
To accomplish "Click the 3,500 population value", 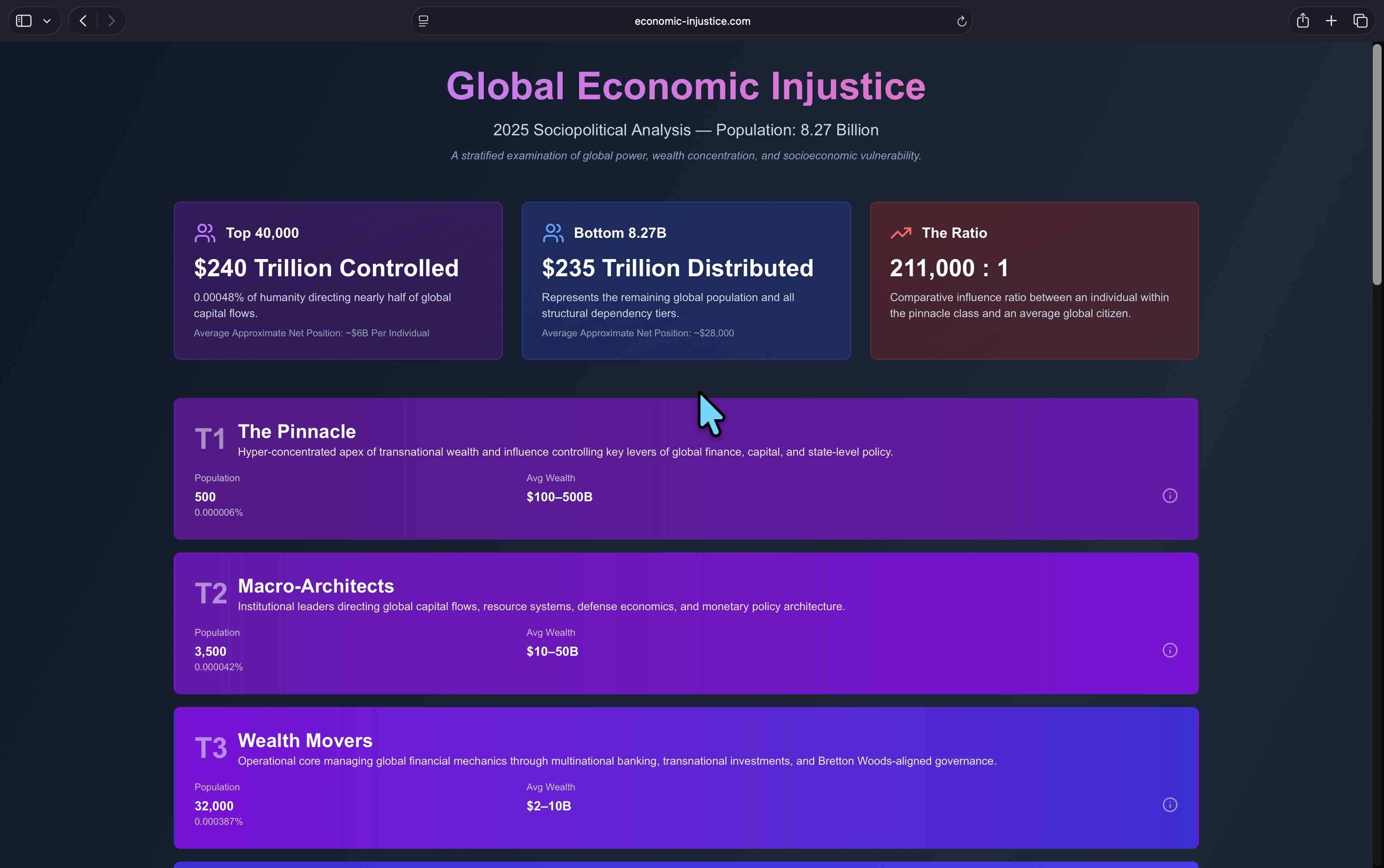I will tap(210, 651).
